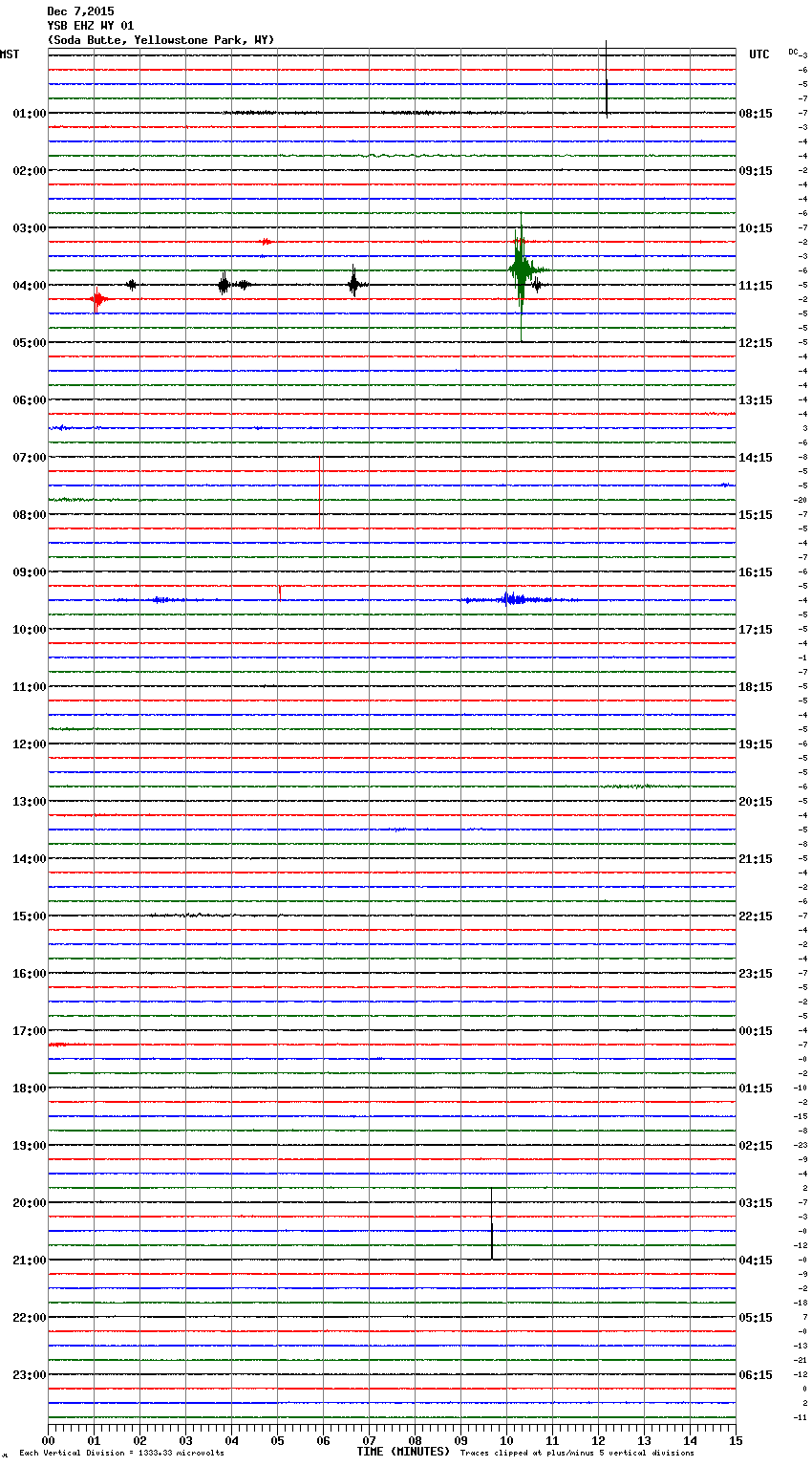Click the "15" minute tick on the x-axis
The height and width of the screenshot is (1466, 812).
pyautogui.click(x=736, y=1440)
